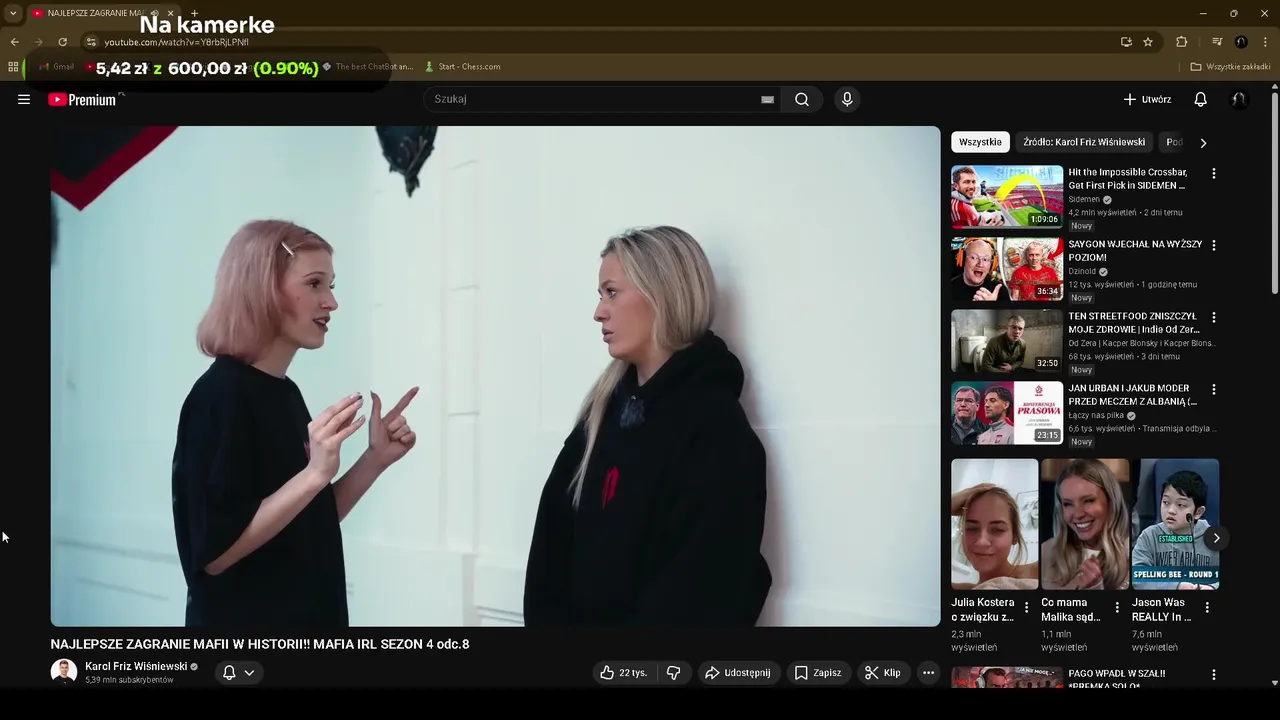Open Chrome three-dot menu
The image size is (1280, 720).
[x=1265, y=42]
